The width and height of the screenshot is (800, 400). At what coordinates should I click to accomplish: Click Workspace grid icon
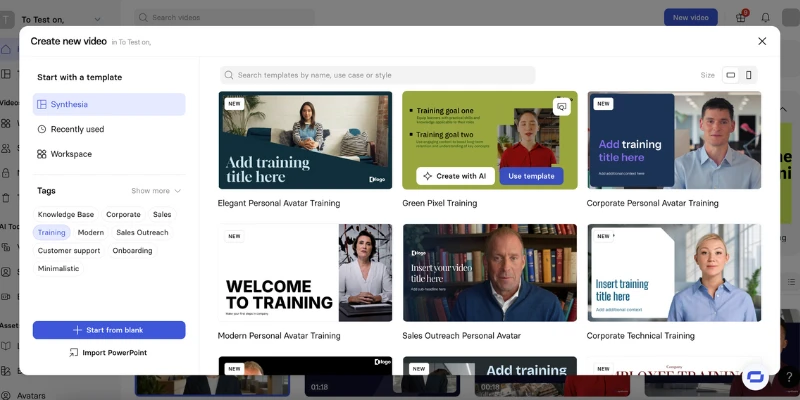point(42,154)
